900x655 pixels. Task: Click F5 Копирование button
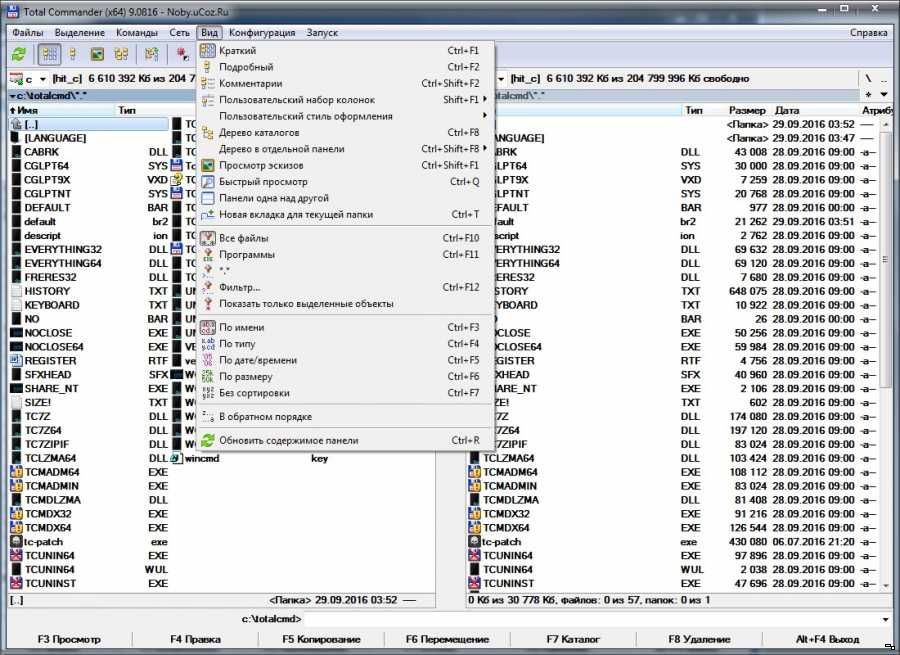point(321,640)
